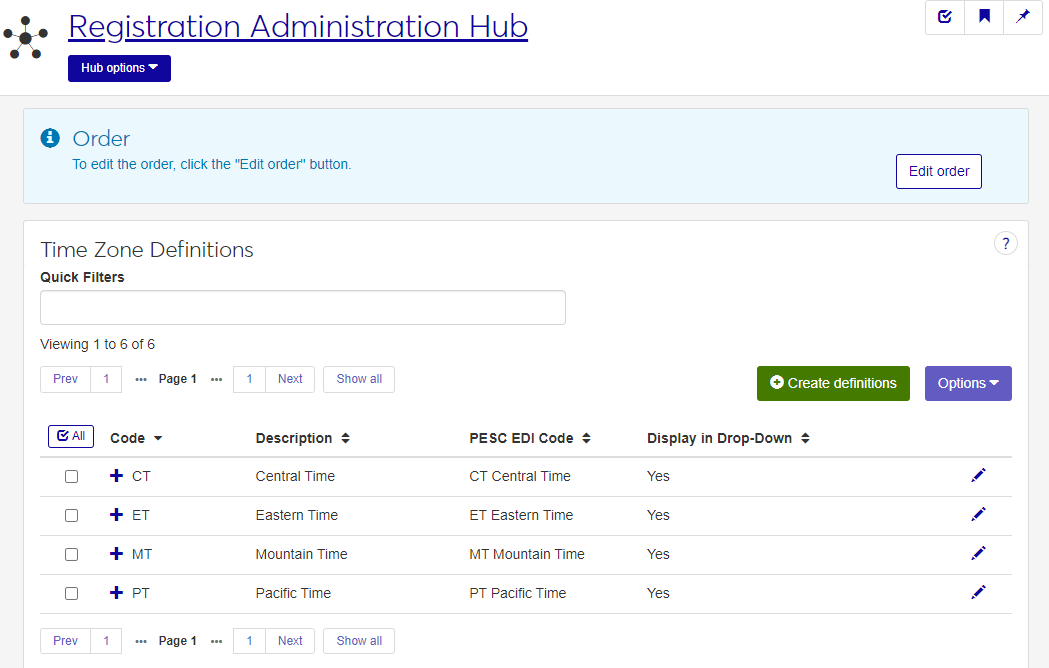The image size is (1049, 668).
Task: Click the bookmark icon in header
Action: 984,17
